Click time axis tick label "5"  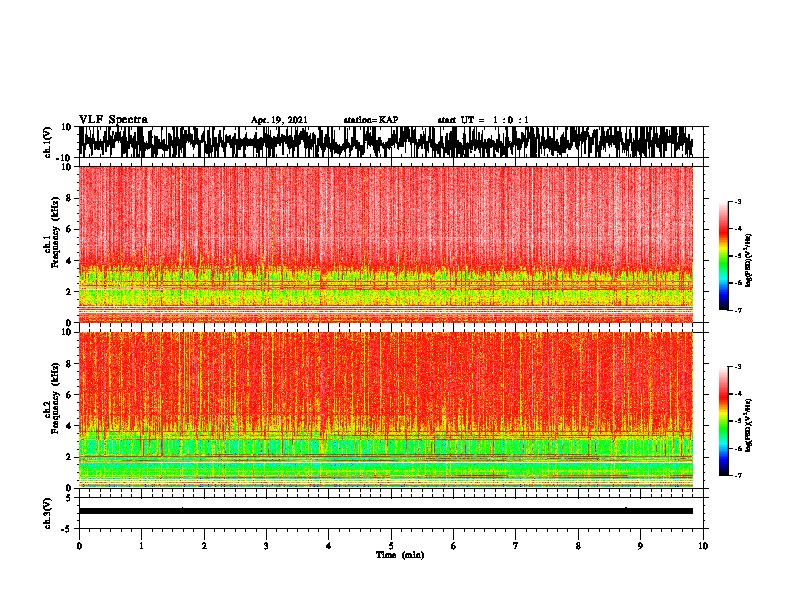point(391,546)
